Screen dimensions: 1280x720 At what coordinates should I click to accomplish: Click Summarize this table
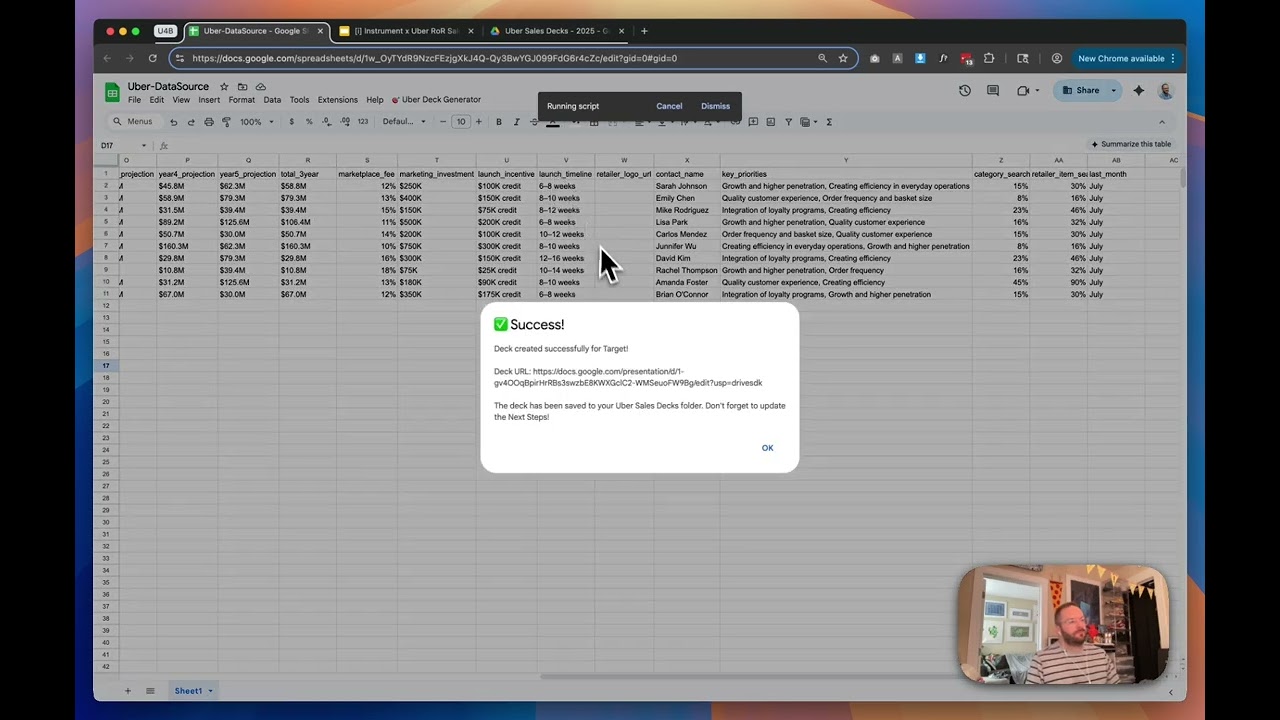pyautogui.click(x=1131, y=144)
